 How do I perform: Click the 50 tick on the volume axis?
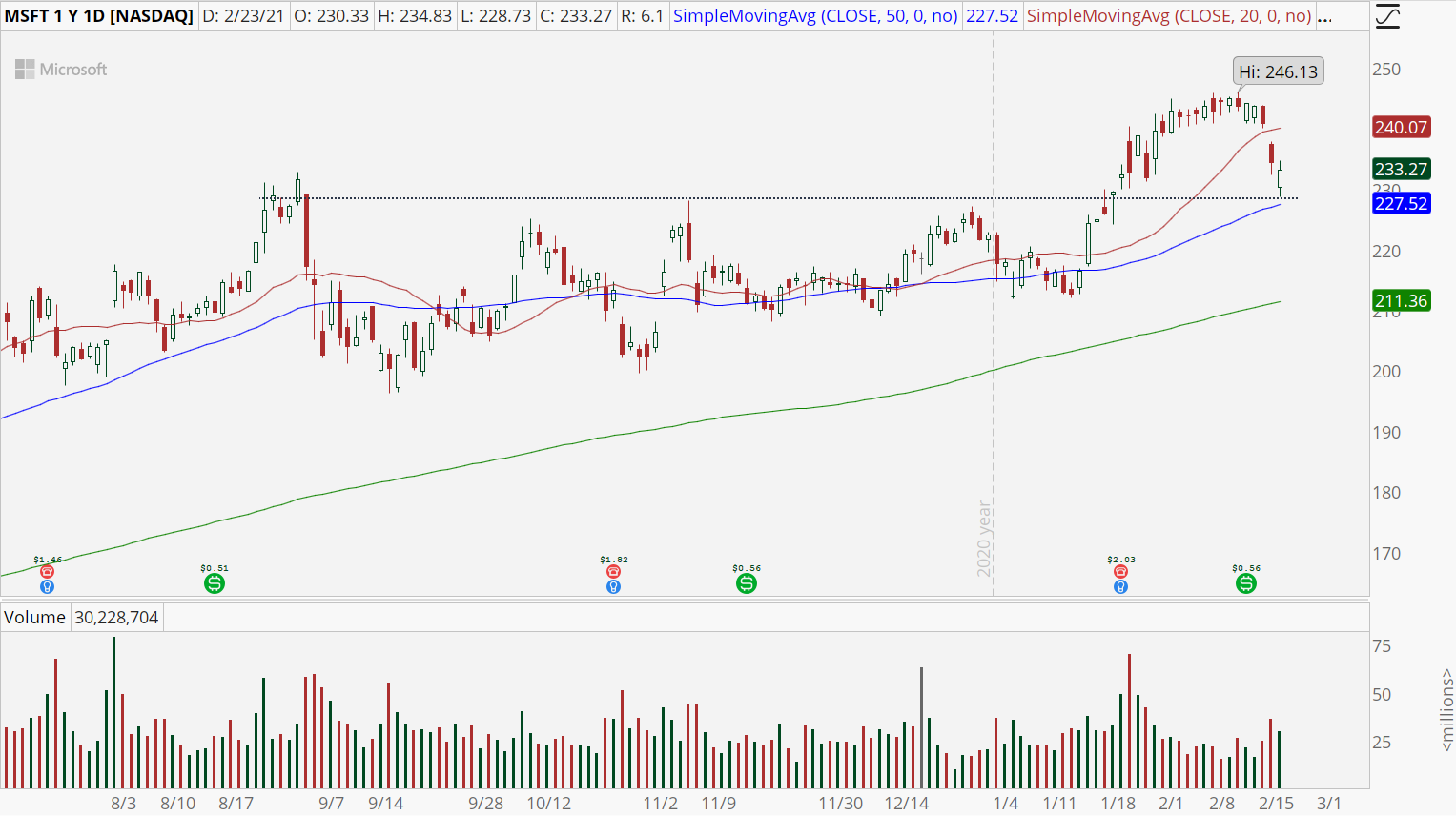point(1382,695)
